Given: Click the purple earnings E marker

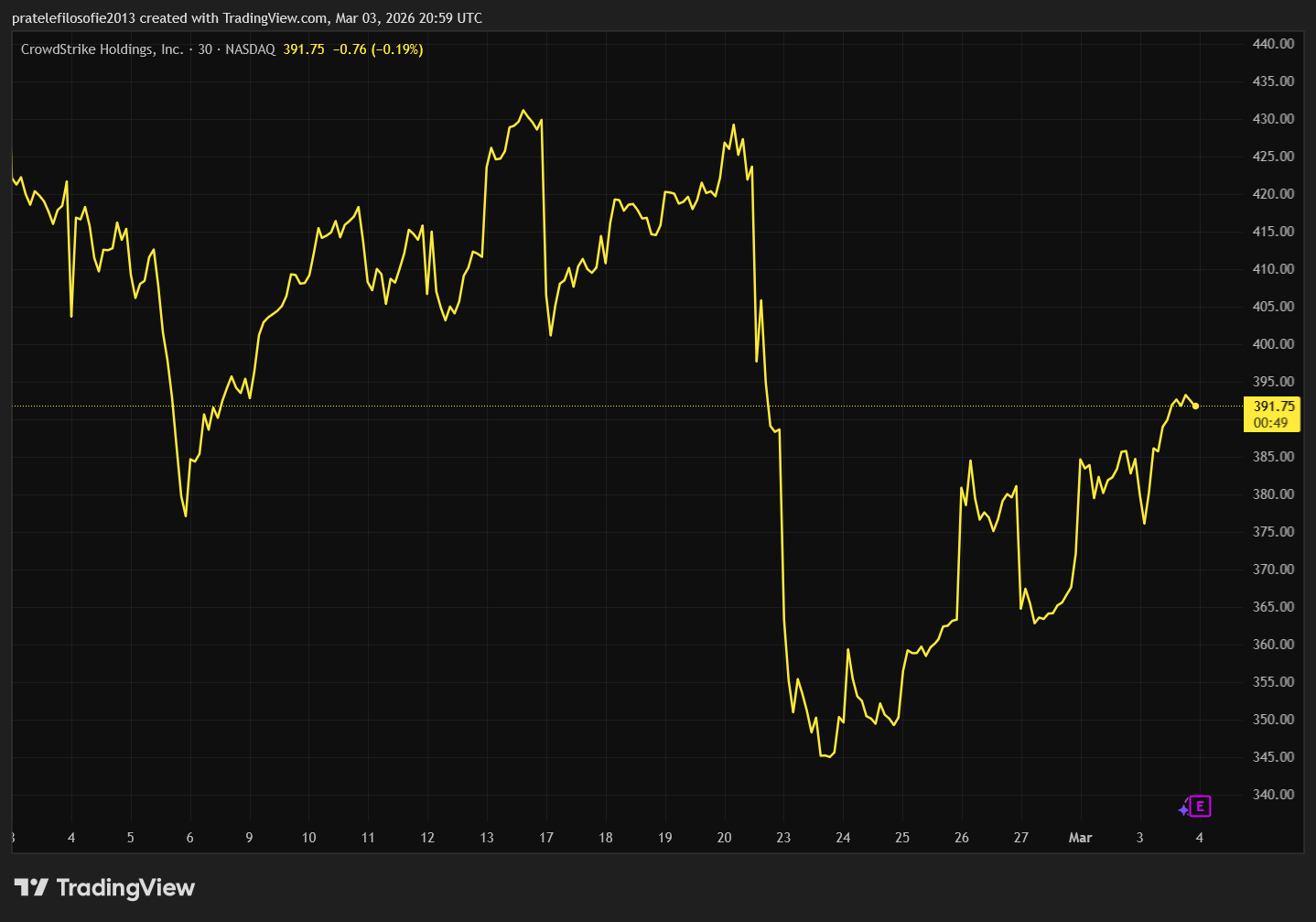Looking at the screenshot, I should tap(1200, 807).
